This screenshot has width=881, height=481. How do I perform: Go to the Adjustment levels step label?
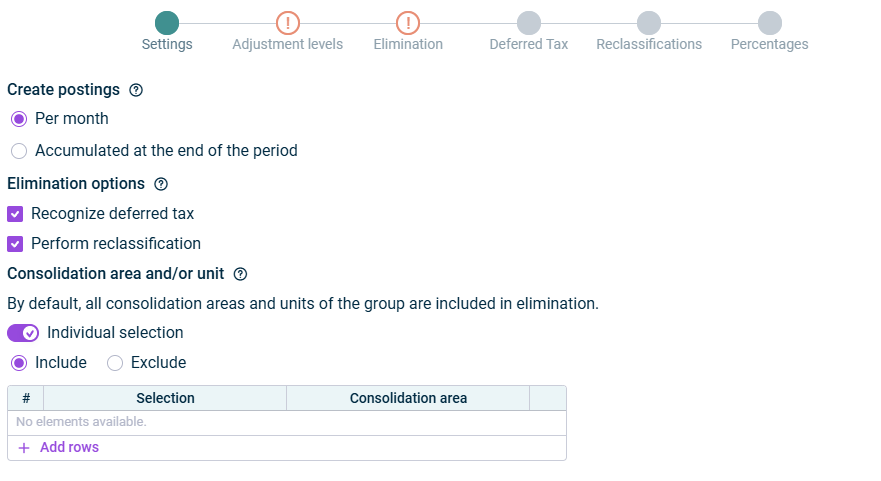[x=287, y=44]
